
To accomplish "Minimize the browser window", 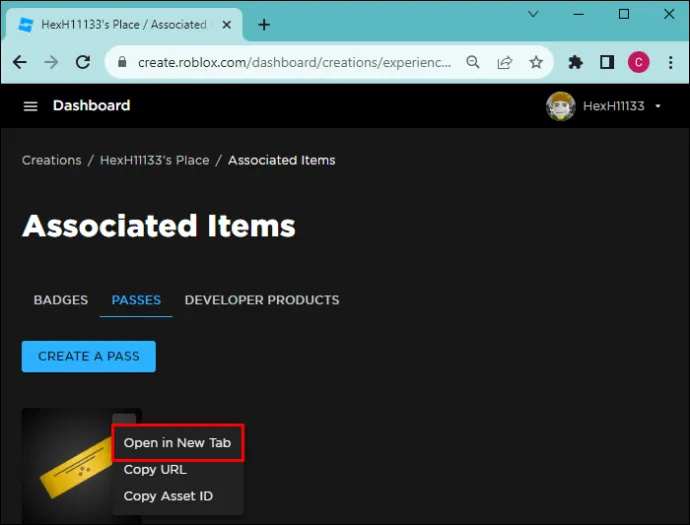I will (x=579, y=14).
